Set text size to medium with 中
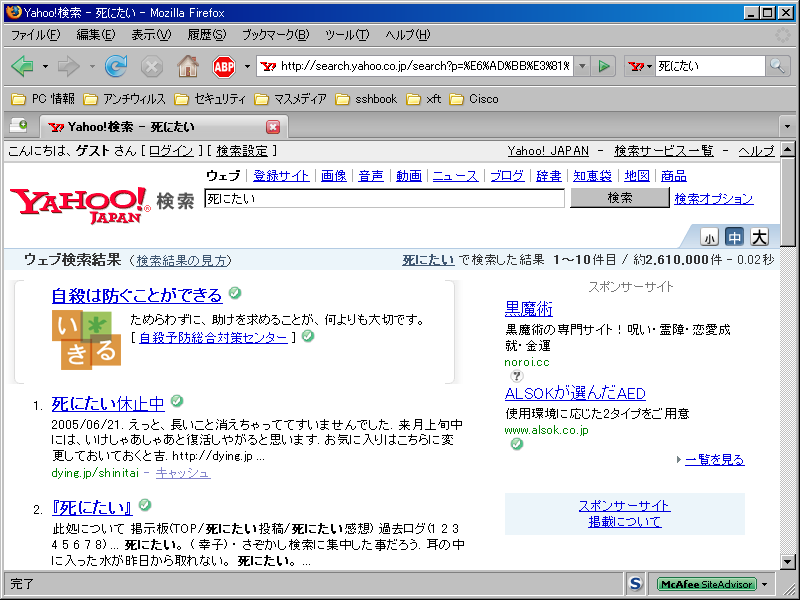The image size is (800, 600). tap(734, 237)
